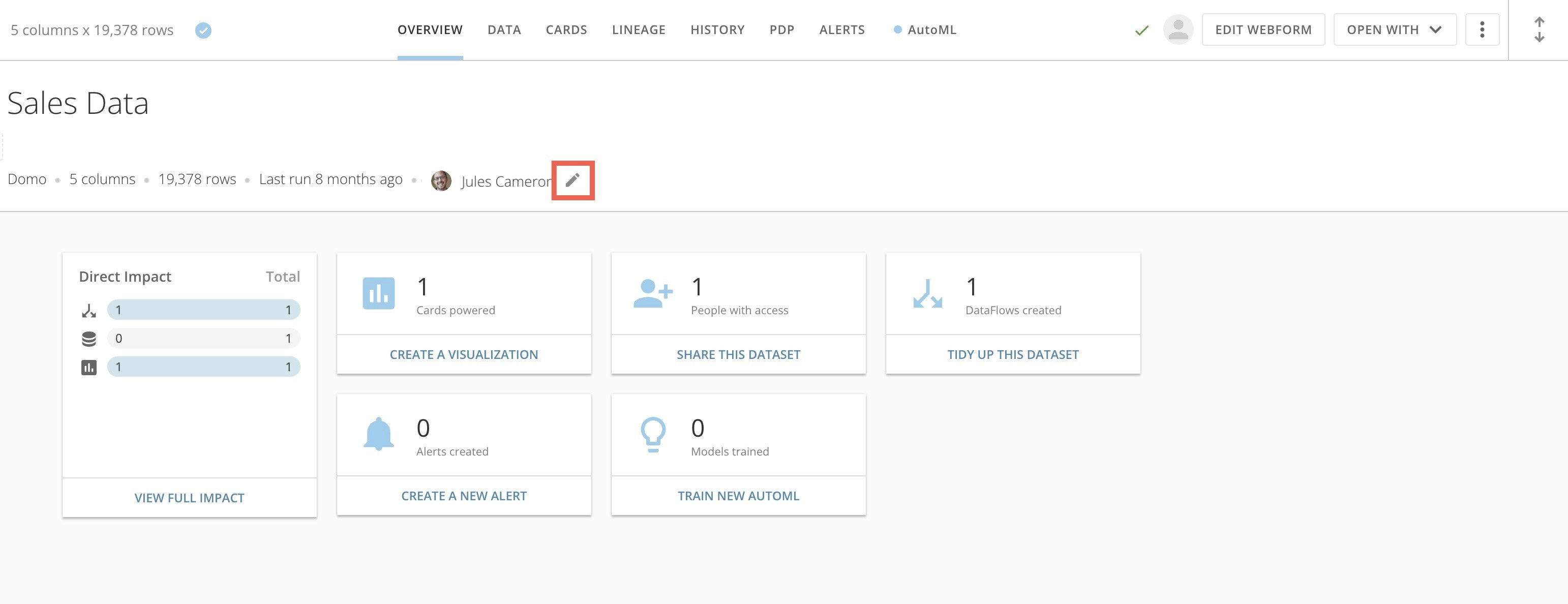
Task: Click Create a Visualization link
Action: [463, 354]
